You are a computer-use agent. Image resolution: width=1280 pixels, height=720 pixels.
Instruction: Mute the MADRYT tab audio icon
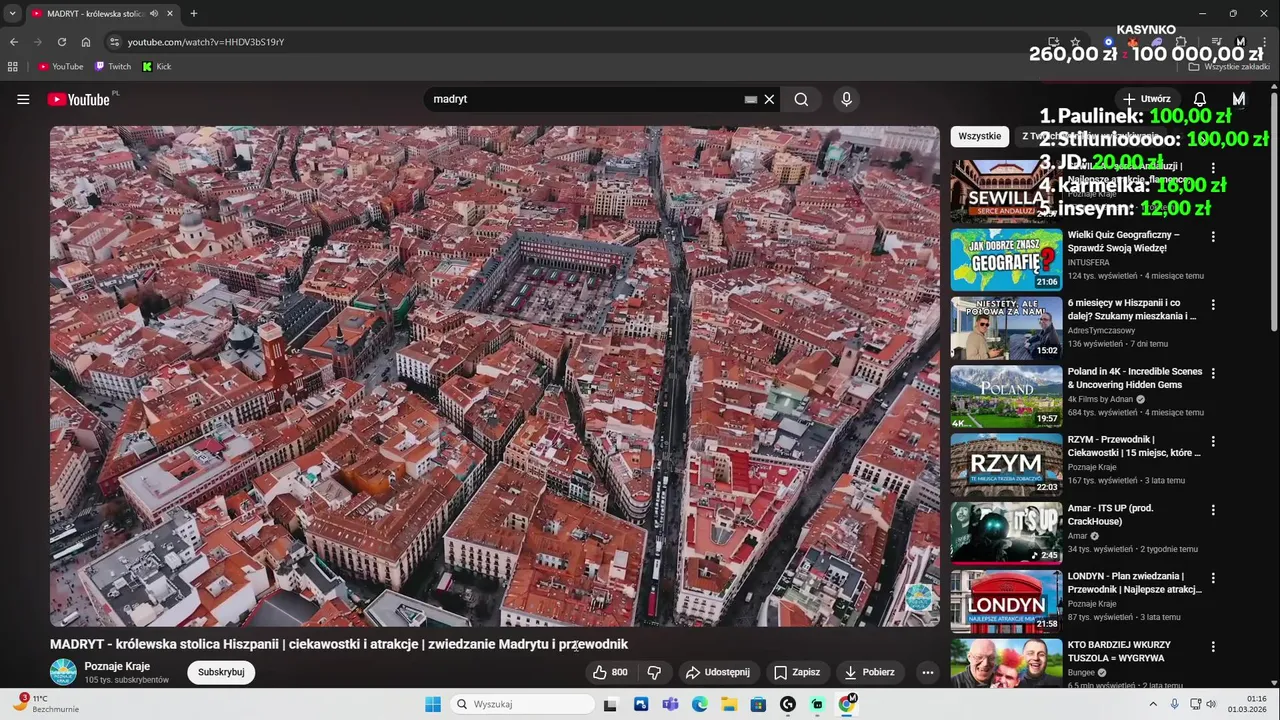(154, 13)
